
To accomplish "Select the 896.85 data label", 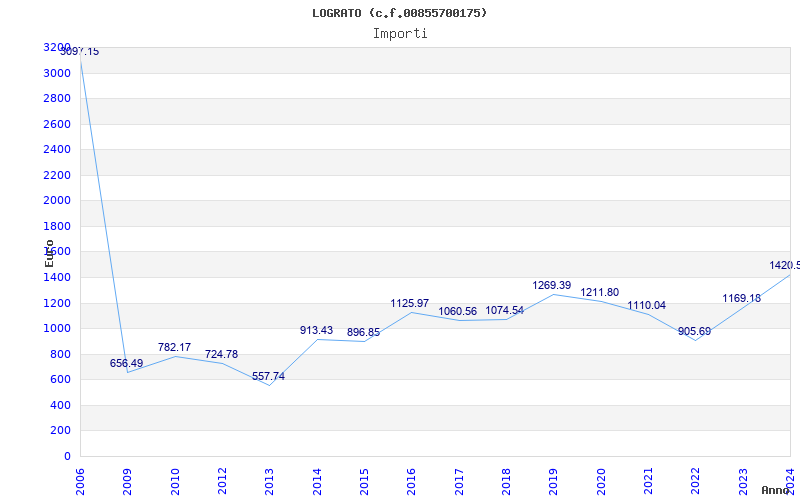I will click(x=363, y=332).
